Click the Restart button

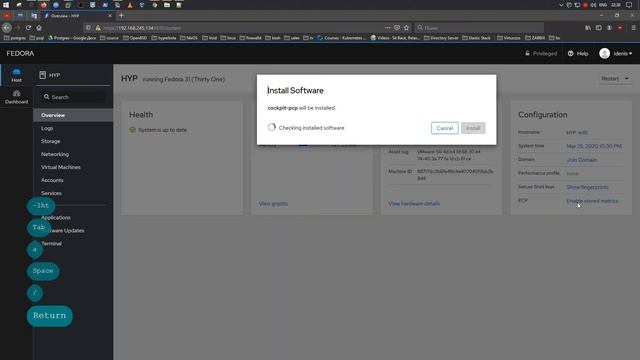(x=610, y=78)
